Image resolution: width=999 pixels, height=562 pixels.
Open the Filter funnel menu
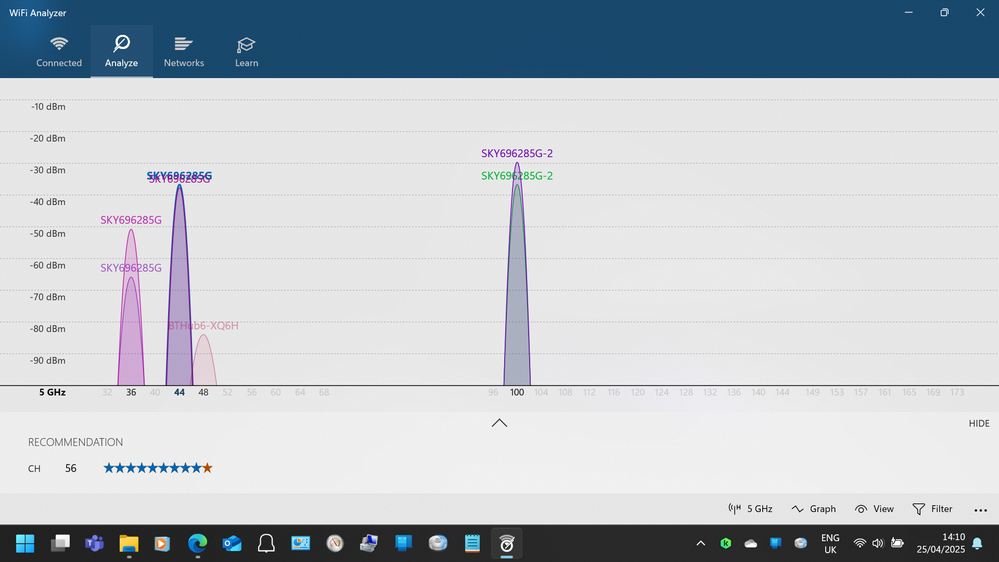932,509
